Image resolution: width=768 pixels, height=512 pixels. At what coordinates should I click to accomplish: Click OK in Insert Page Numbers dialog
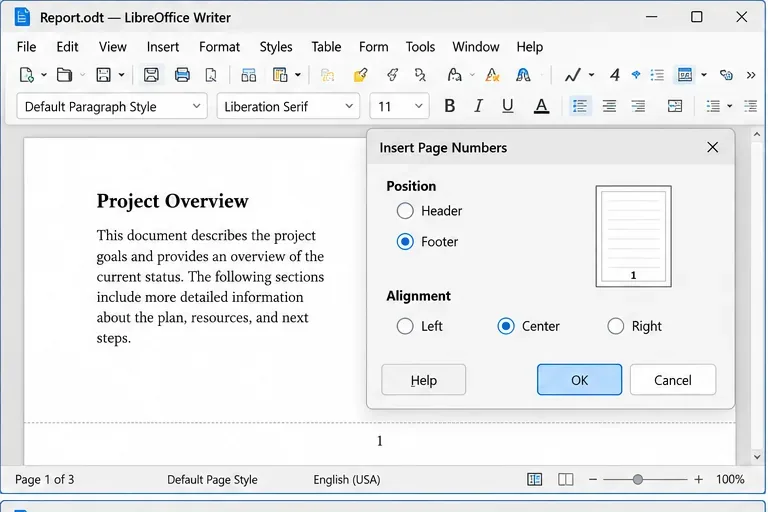coord(579,380)
